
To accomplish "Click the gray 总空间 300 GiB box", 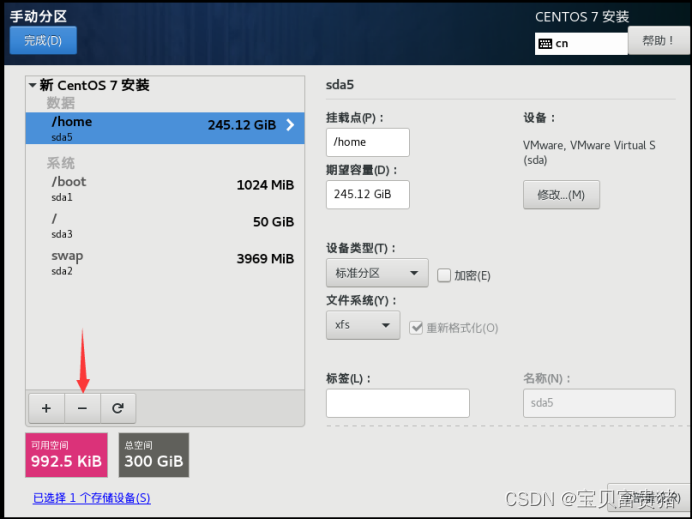I will [154, 455].
